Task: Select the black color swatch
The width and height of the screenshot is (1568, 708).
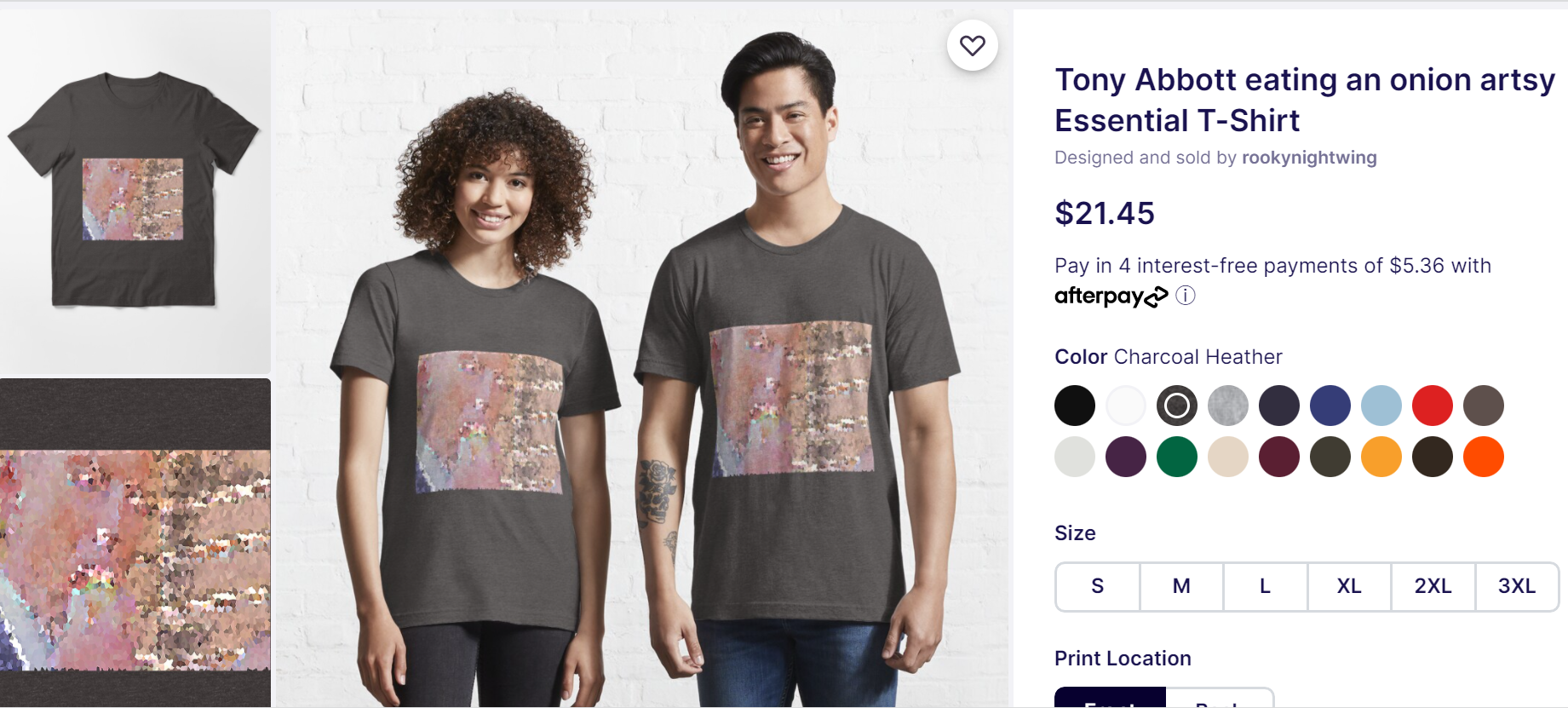Action: [x=1075, y=406]
